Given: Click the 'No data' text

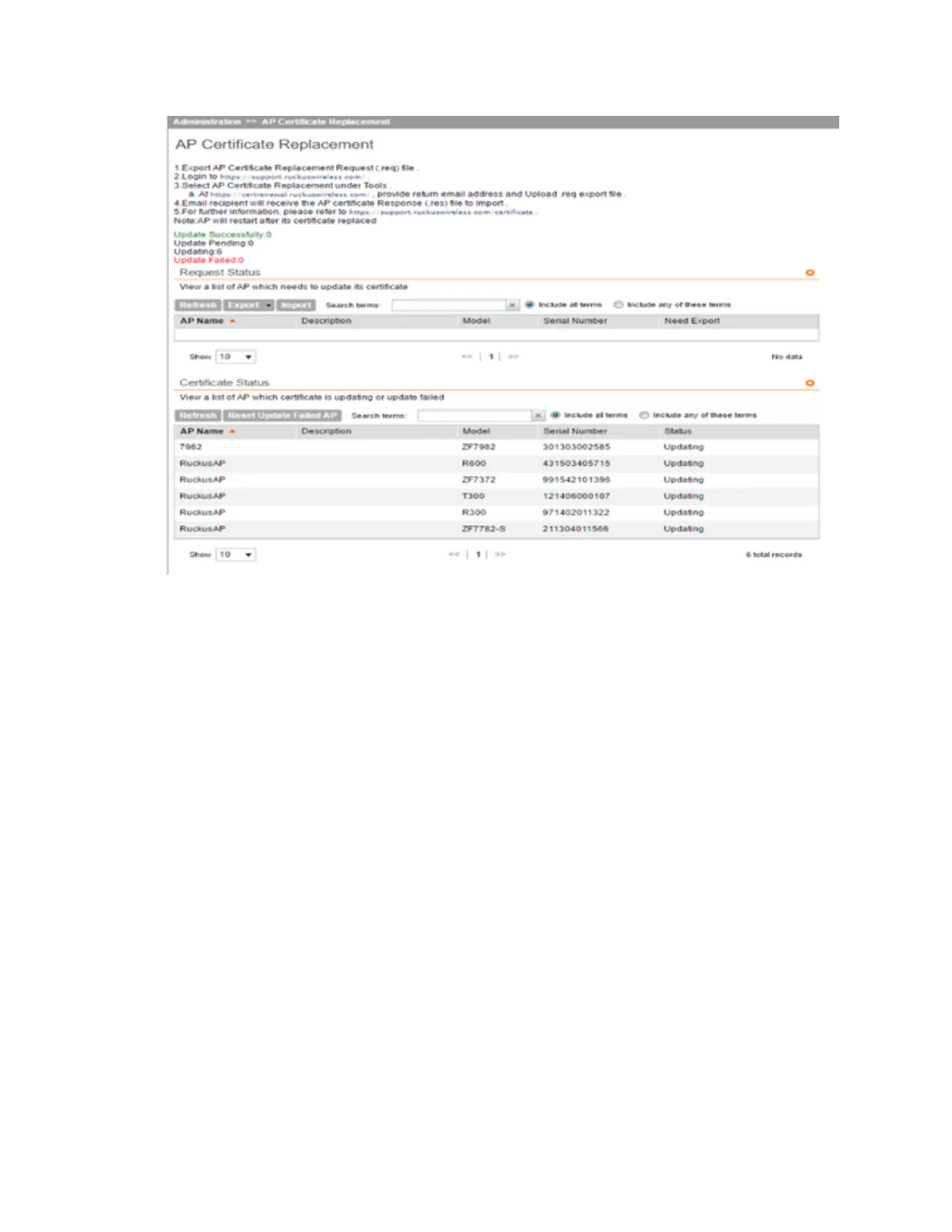Looking at the screenshot, I should [x=786, y=357].
